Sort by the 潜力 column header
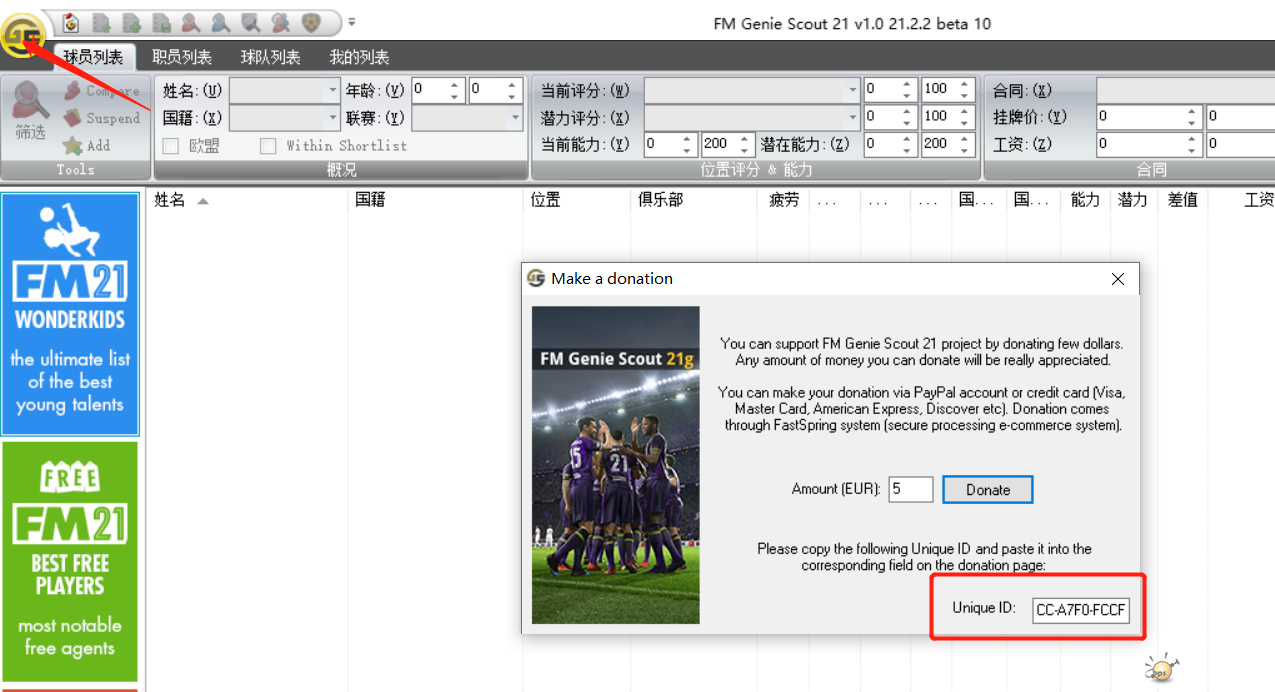Screen dimensions: 1275x692 click(x=1133, y=200)
